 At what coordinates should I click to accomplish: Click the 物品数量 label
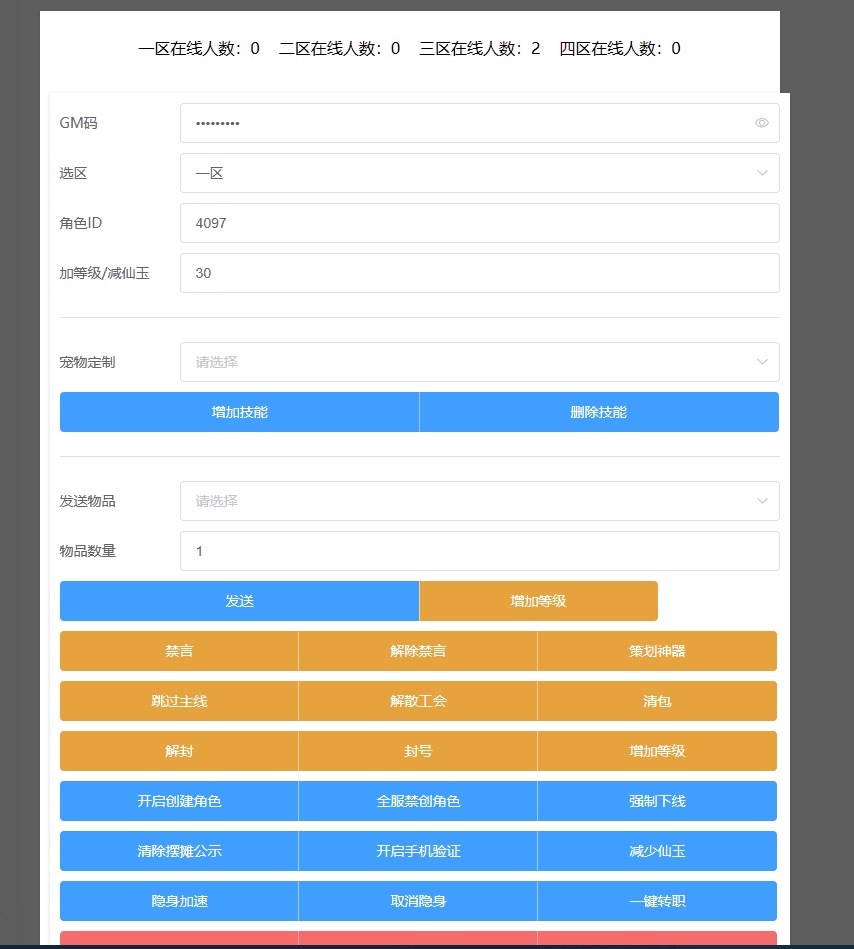click(x=87, y=551)
